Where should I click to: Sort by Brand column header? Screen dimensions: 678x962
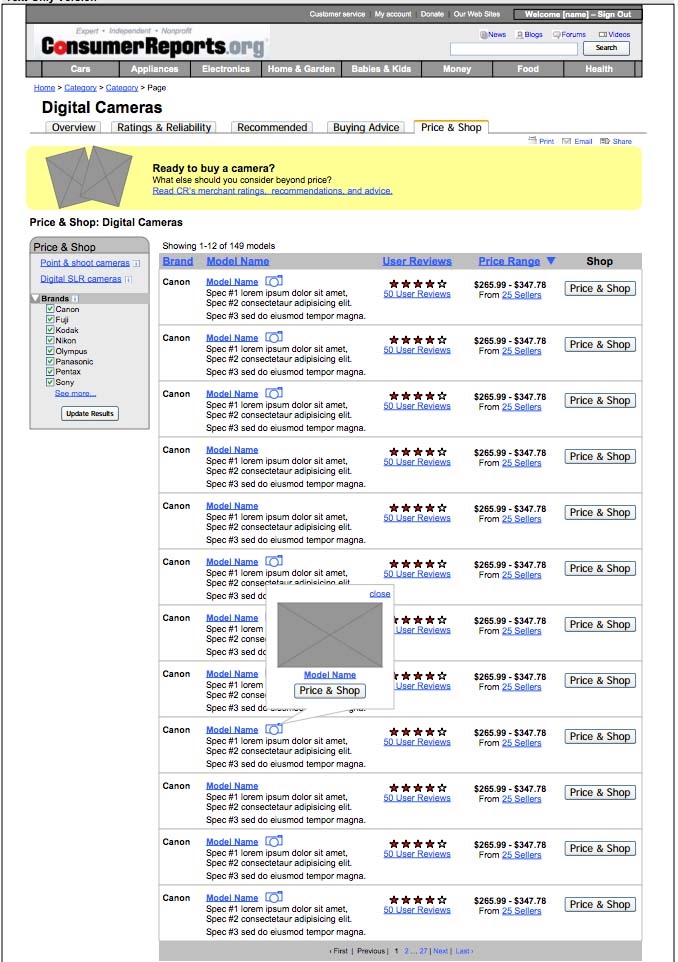click(x=178, y=261)
